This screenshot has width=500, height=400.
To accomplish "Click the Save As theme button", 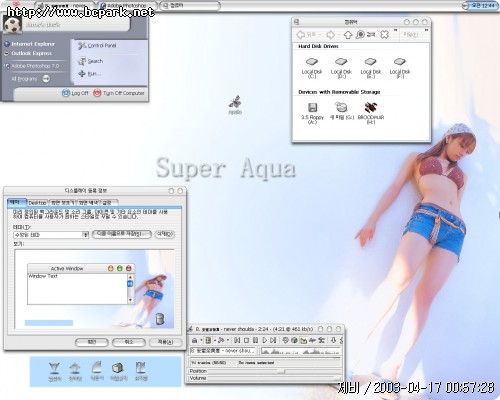I will (121, 234).
